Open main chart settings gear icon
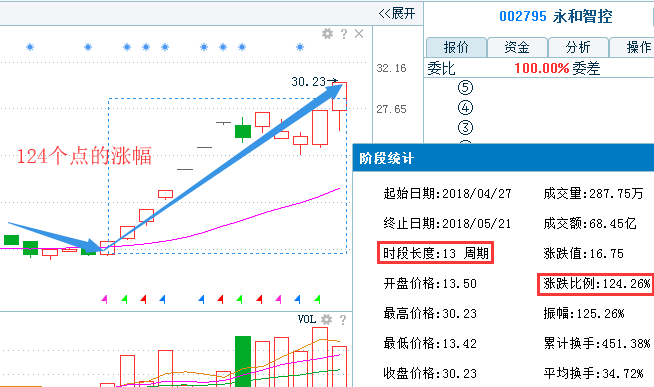 pos(327,34)
